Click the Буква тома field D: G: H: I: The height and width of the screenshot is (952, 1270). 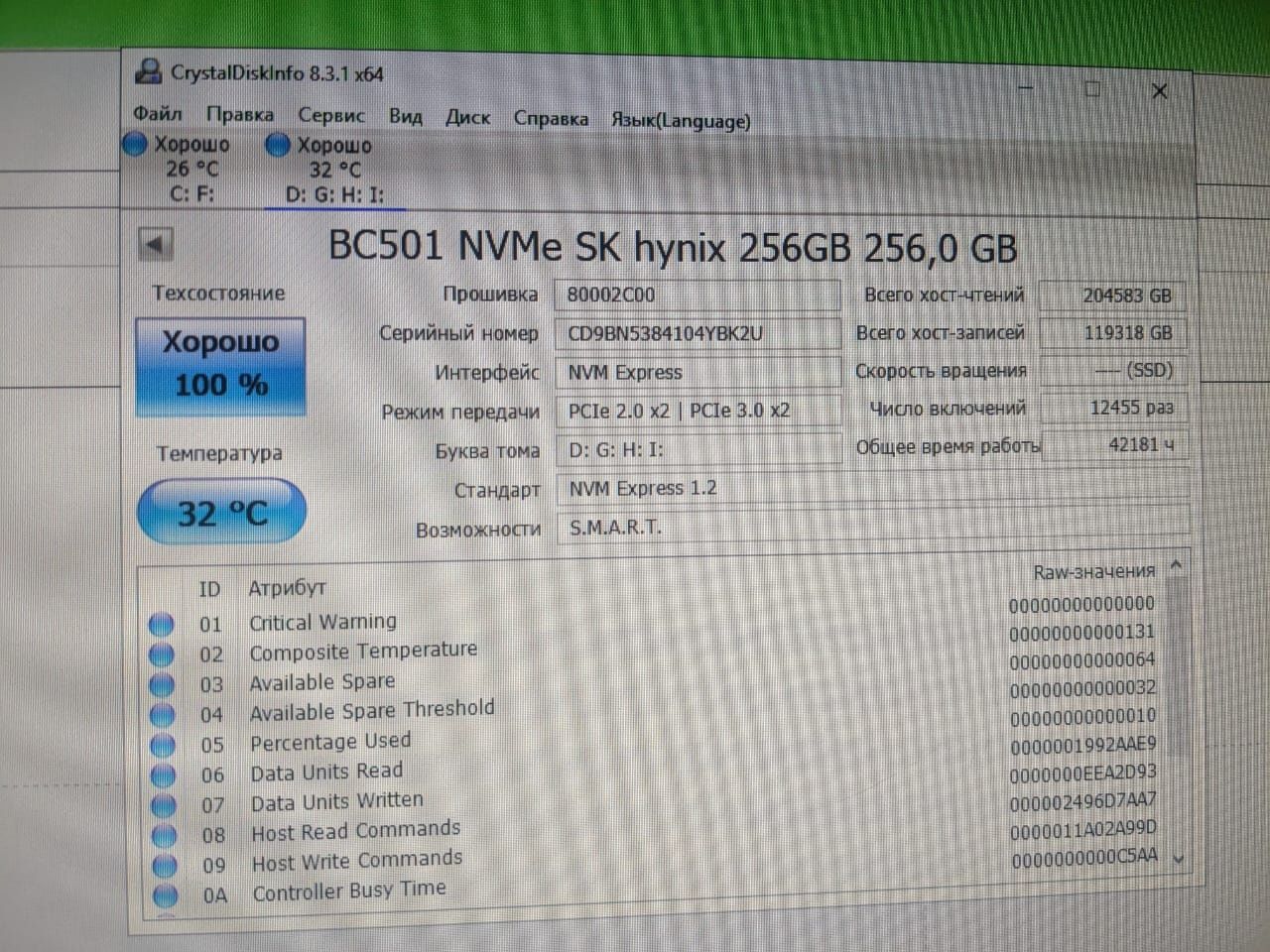coord(698,449)
